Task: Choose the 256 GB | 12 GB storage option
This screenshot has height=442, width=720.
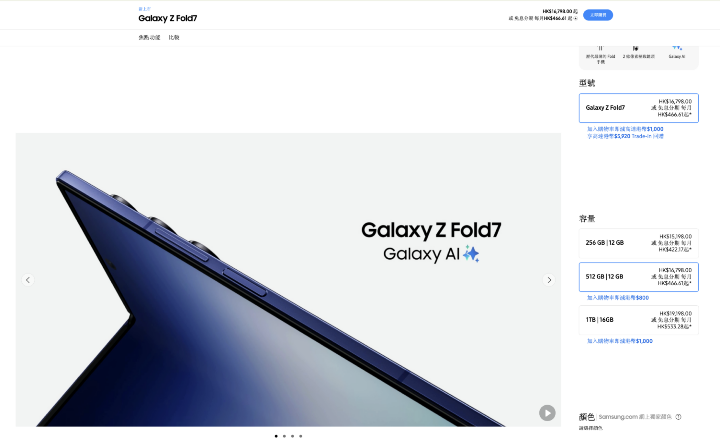Action: tap(639, 243)
